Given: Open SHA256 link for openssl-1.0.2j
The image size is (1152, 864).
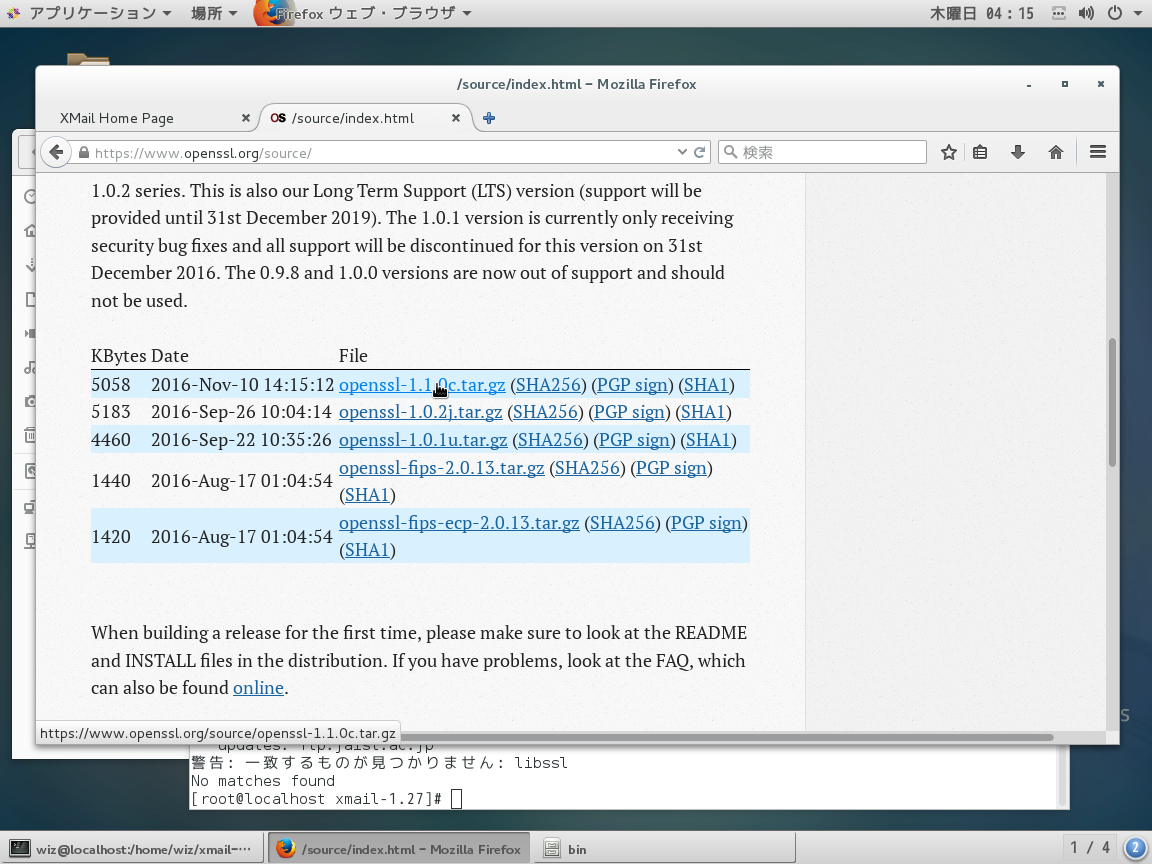Looking at the screenshot, I should click(545, 411).
